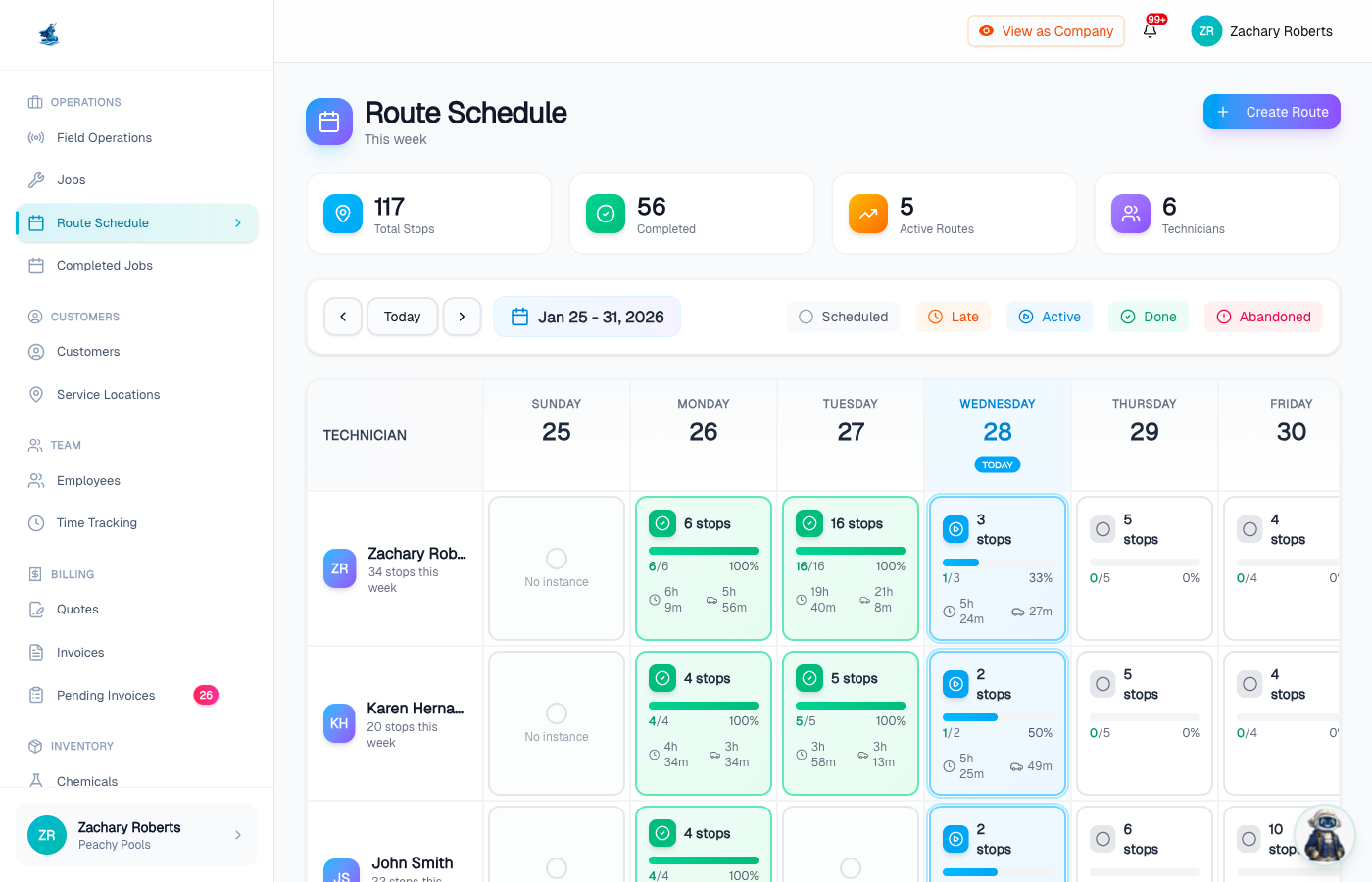This screenshot has height=882, width=1372.
Task: Enable the Done status filter
Action: click(1149, 316)
